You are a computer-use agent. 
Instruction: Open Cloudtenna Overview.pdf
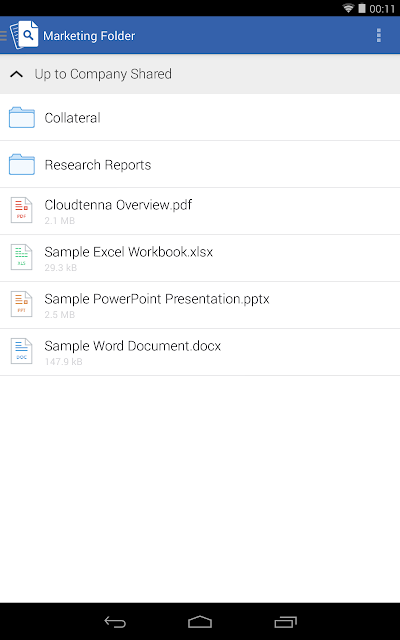click(x=200, y=211)
